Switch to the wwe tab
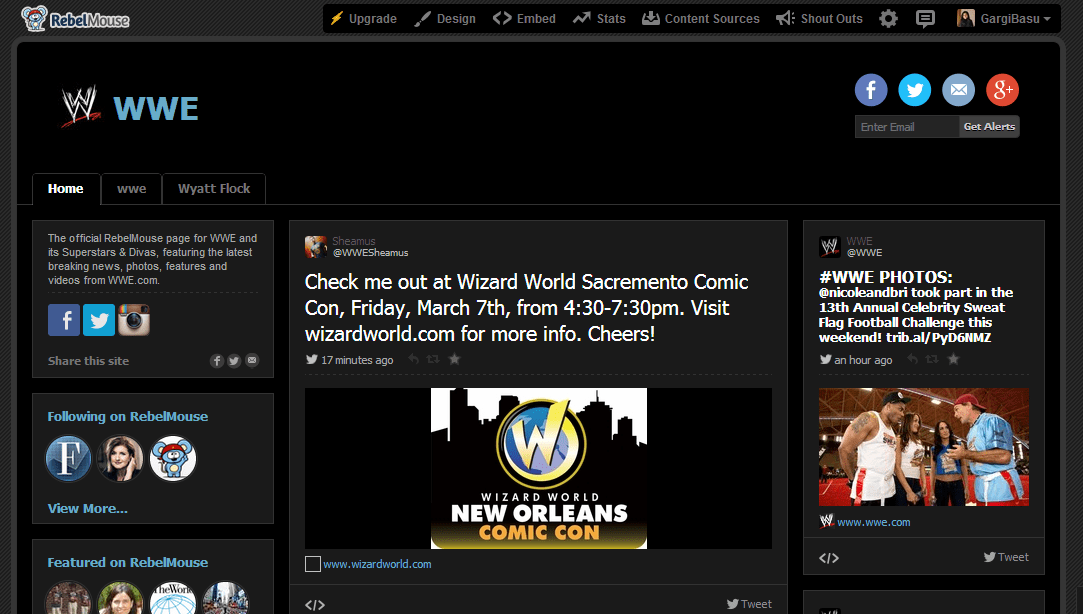The height and width of the screenshot is (614, 1083). point(131,189)
